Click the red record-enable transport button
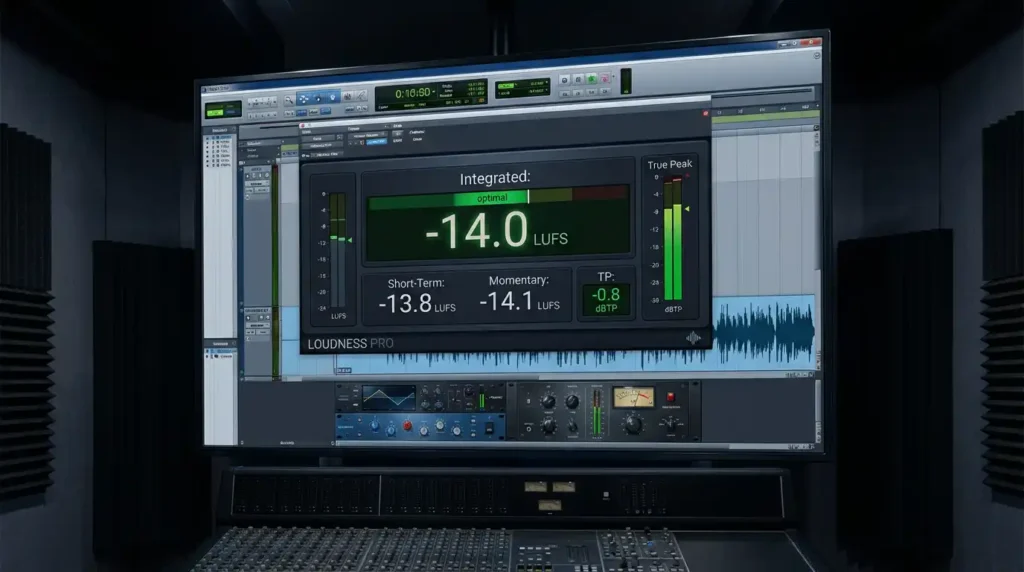 tap(605, 78)
